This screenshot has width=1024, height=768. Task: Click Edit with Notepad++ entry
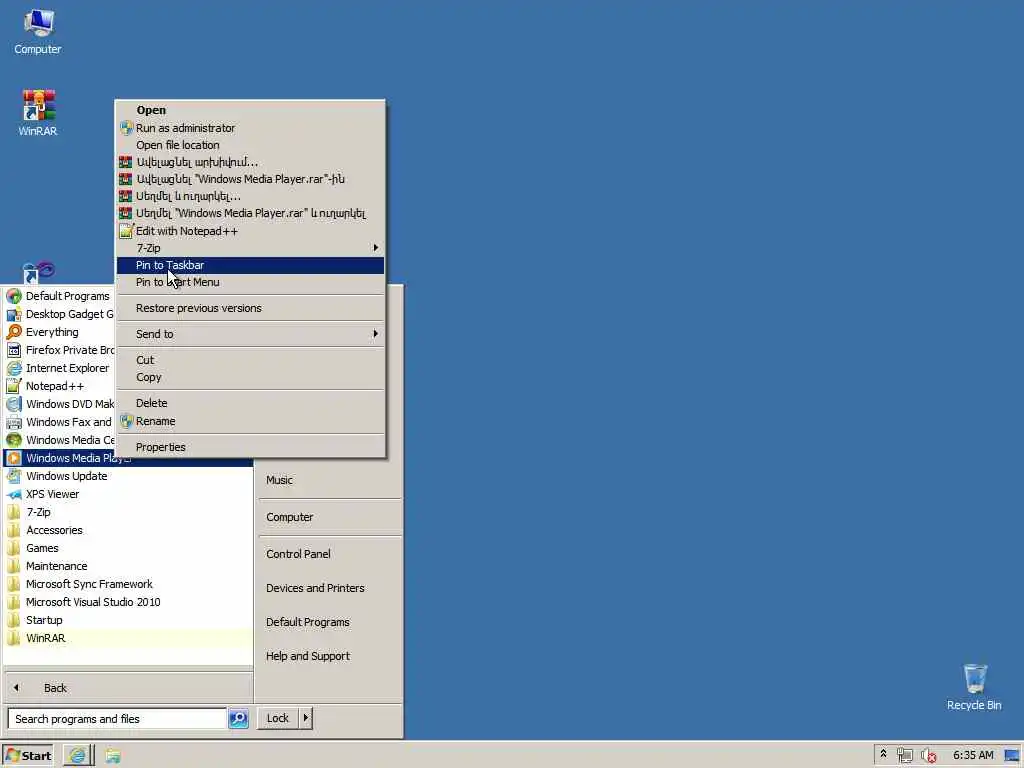[x=250, y=231]
